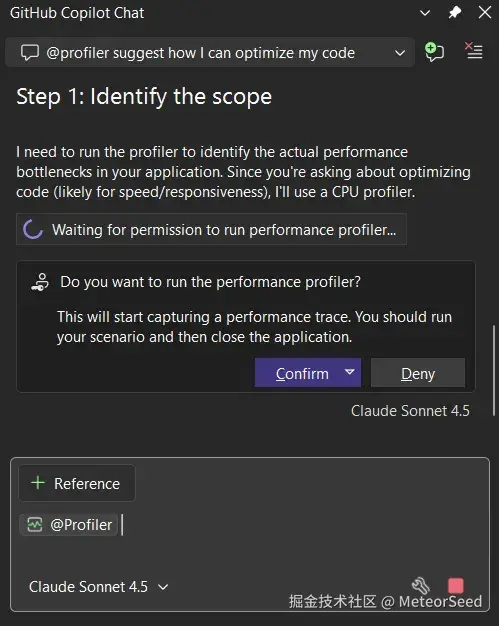Select the @Profiler agent chip
499x626 pixels.
click(x=69, y=525)
